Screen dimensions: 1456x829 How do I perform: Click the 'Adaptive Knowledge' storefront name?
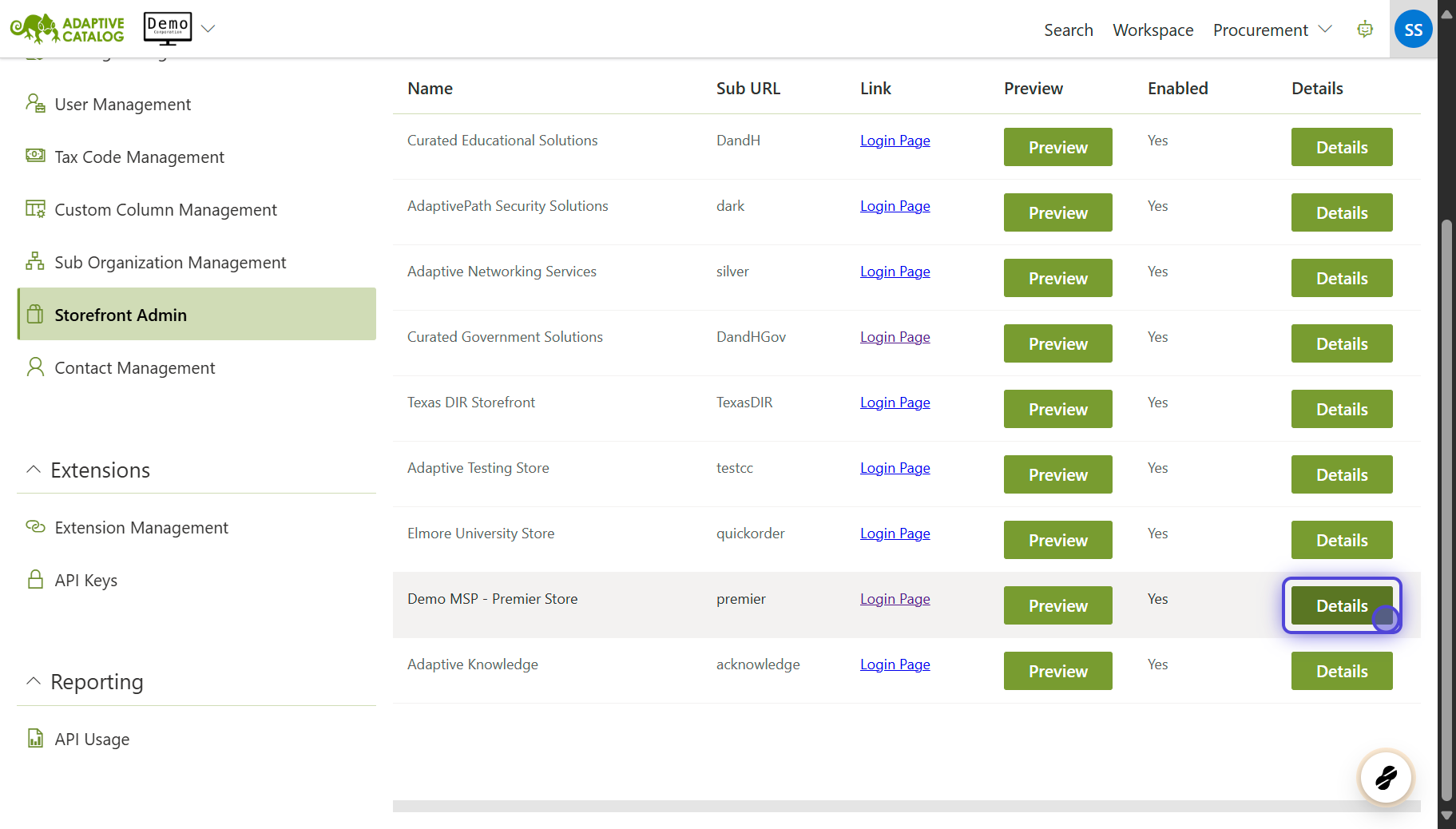click(x=473, y=664)
